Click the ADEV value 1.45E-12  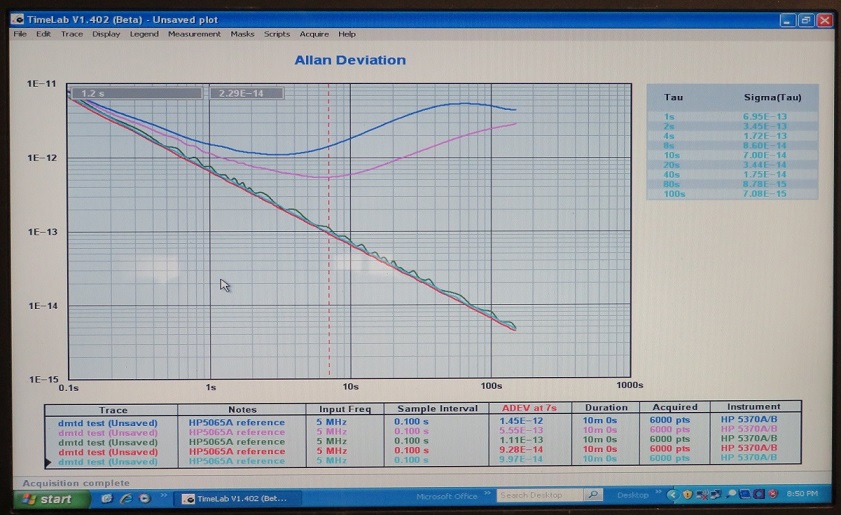click(521, 421)
